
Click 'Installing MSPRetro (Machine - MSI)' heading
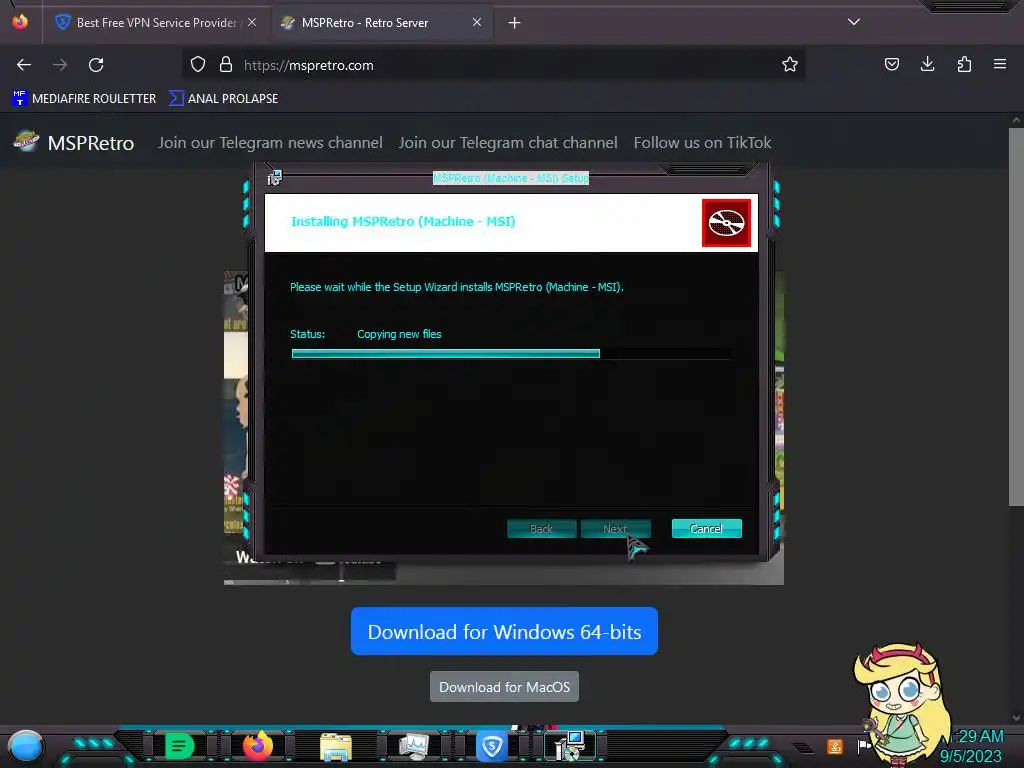click(403, 221)
